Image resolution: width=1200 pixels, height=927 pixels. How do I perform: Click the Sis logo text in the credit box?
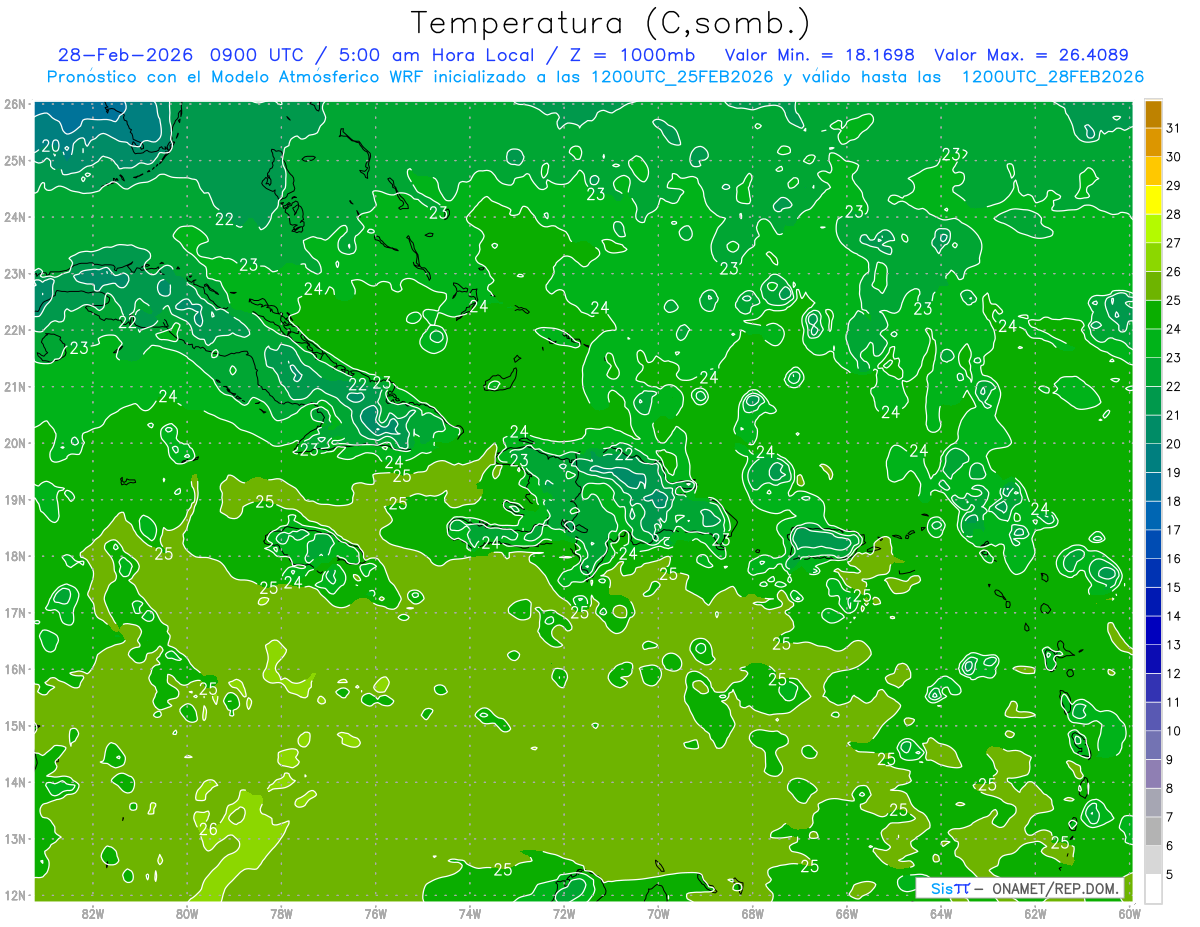point(942,888)
